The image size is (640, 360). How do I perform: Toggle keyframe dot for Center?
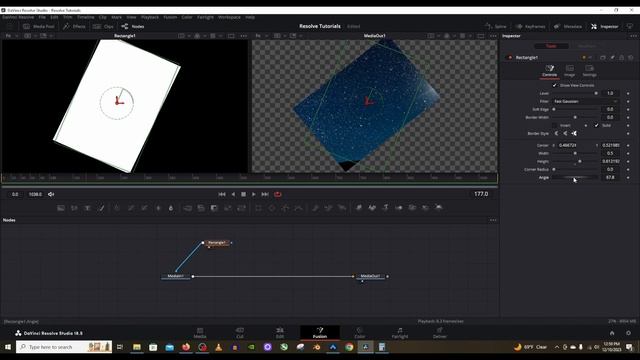click(628, 145)
